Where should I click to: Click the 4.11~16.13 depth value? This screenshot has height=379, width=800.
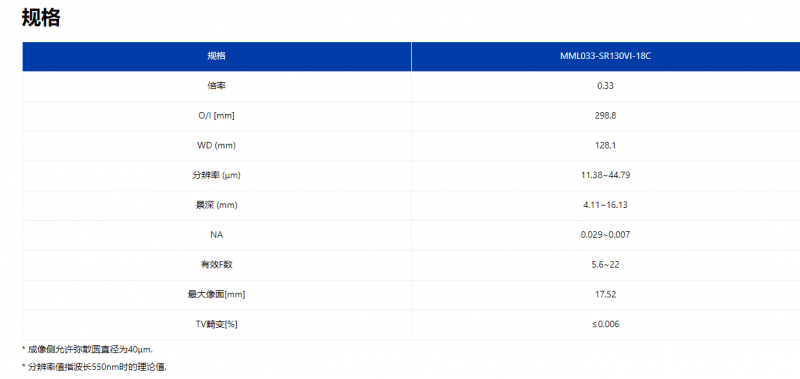(605, 205)
